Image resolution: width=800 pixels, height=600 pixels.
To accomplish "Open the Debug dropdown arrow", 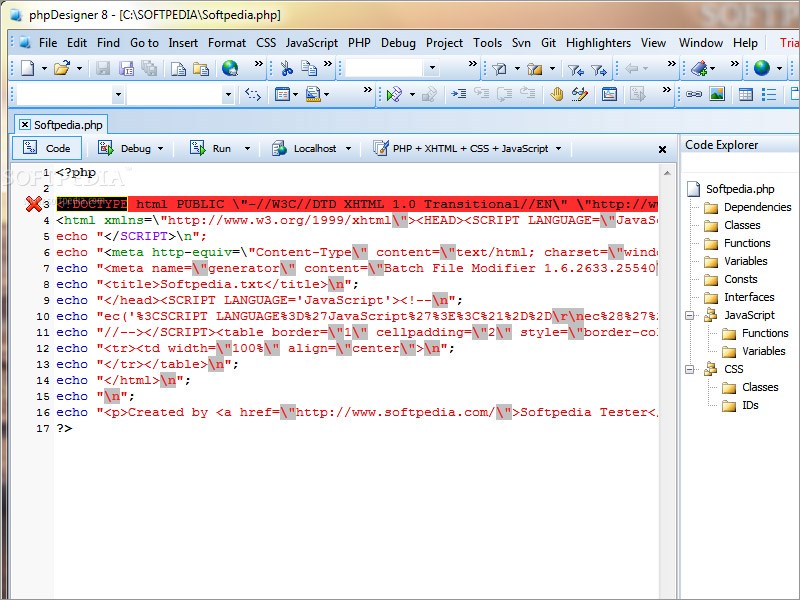I will click(159, 149).
